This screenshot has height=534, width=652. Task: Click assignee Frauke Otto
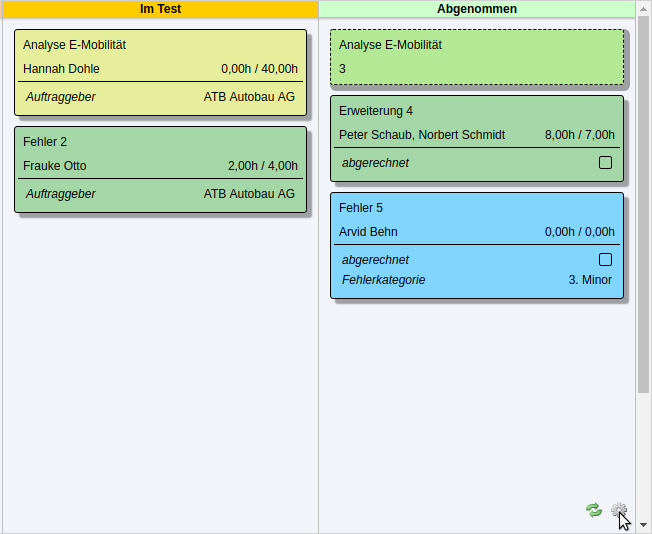point(55,166)
